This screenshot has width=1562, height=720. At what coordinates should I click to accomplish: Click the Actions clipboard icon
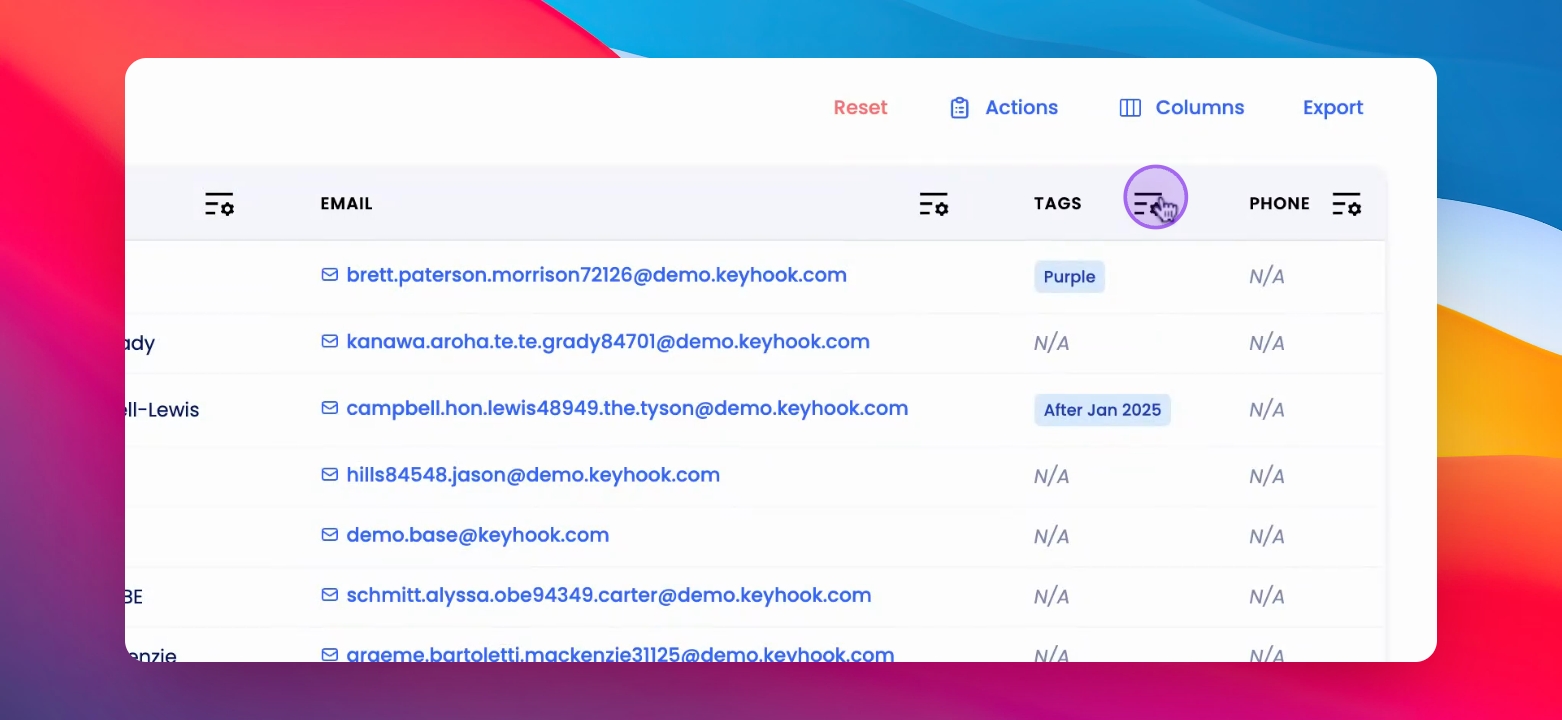[959, 108]
